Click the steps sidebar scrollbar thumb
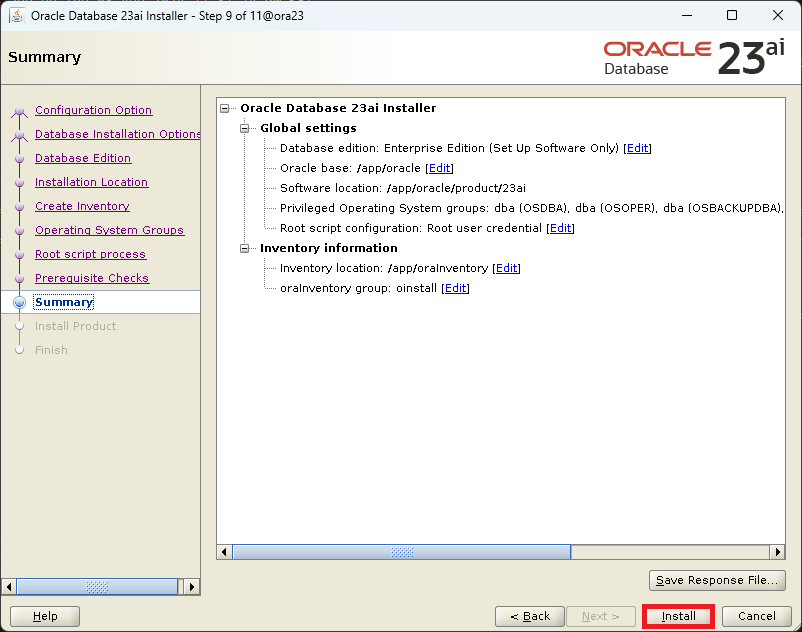Viewport: 802px width, 632px height. pyautogui.click(x=97, y=586)
